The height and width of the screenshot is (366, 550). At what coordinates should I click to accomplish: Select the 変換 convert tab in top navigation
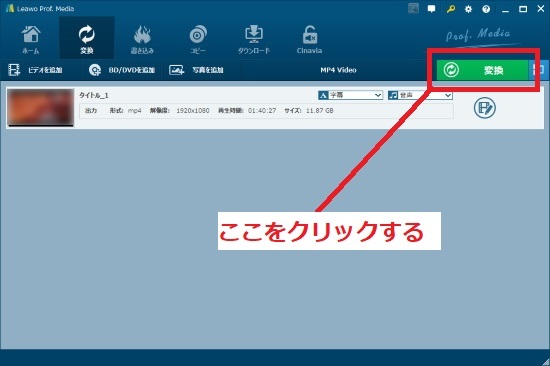87,38
